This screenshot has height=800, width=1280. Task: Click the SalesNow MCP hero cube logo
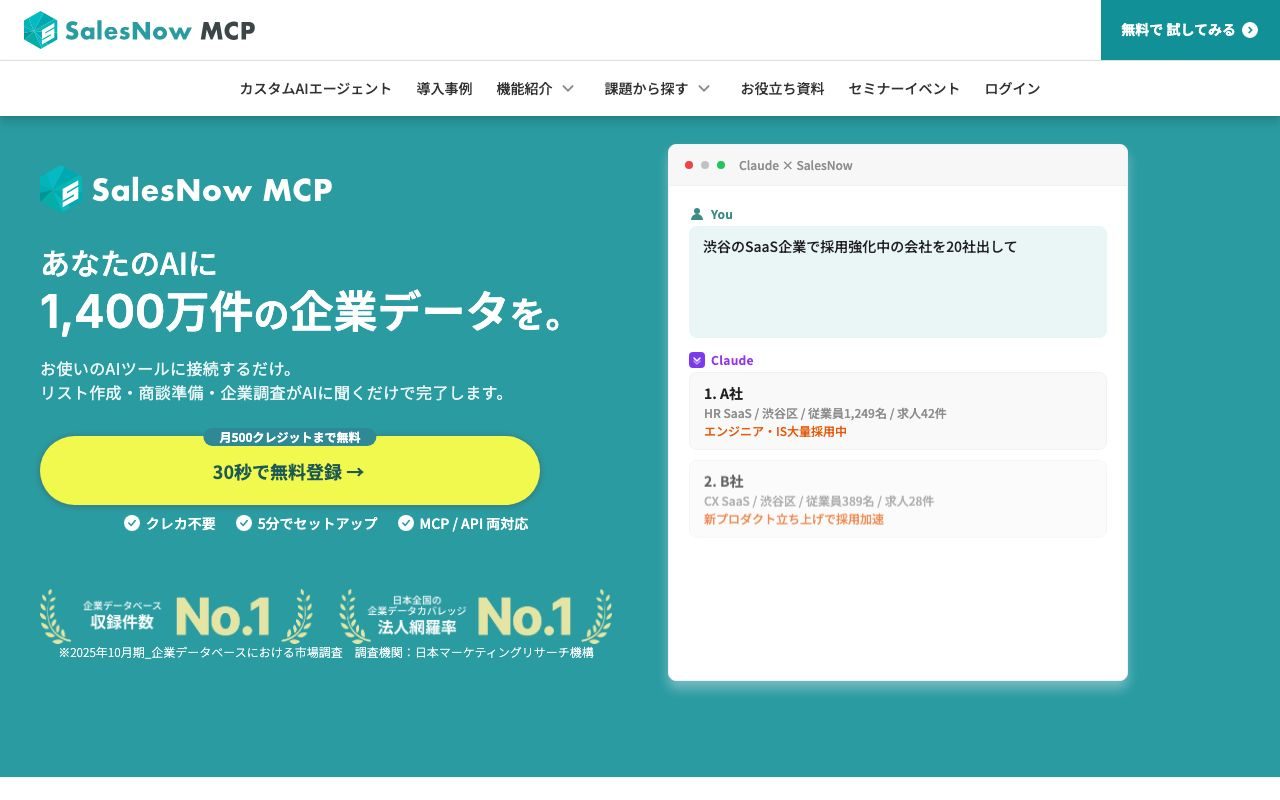click(x=61, y=189)
